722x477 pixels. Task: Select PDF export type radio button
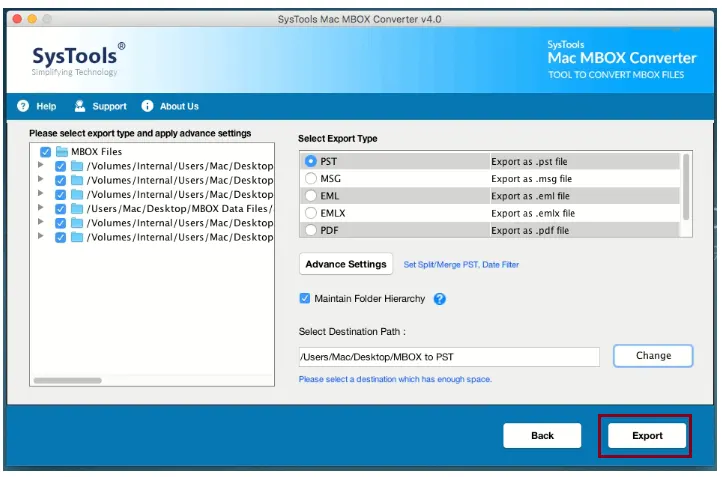311,230
